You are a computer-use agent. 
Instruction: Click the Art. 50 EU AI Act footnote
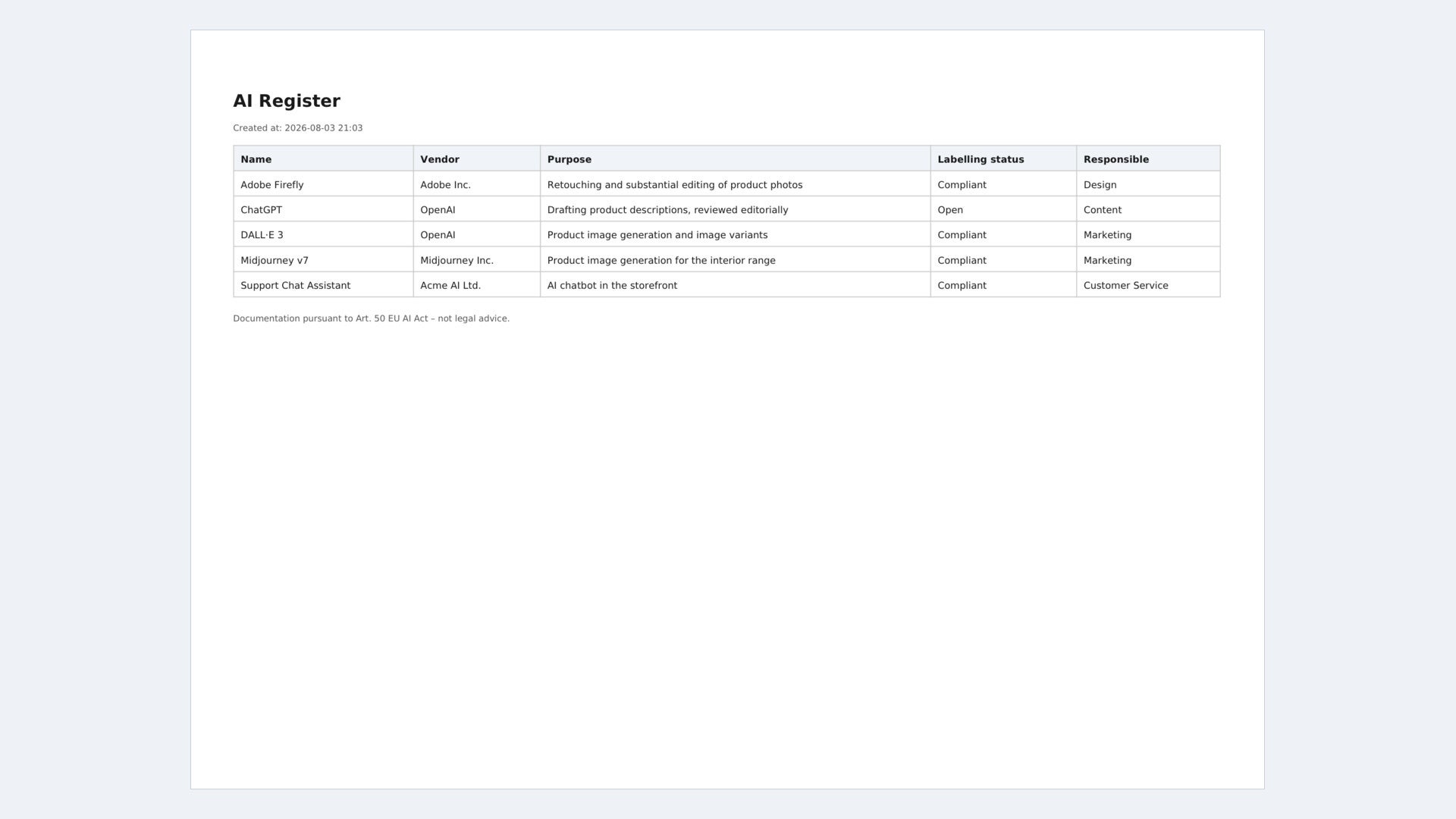pyautogui.click(x=371, y=318)
